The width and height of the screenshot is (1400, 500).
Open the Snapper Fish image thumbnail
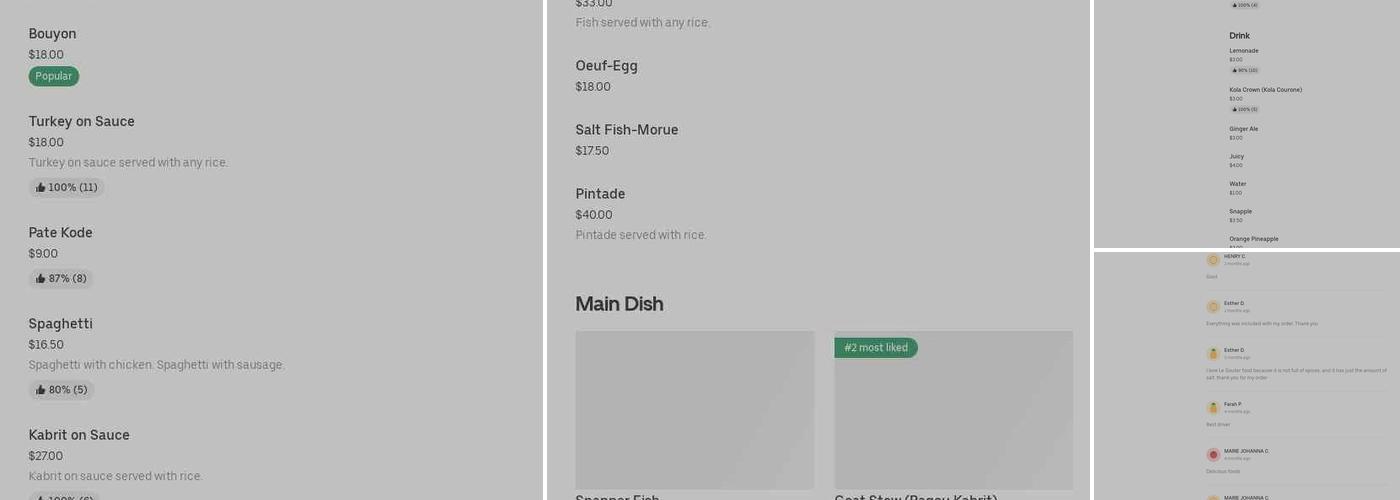[695, 410]
